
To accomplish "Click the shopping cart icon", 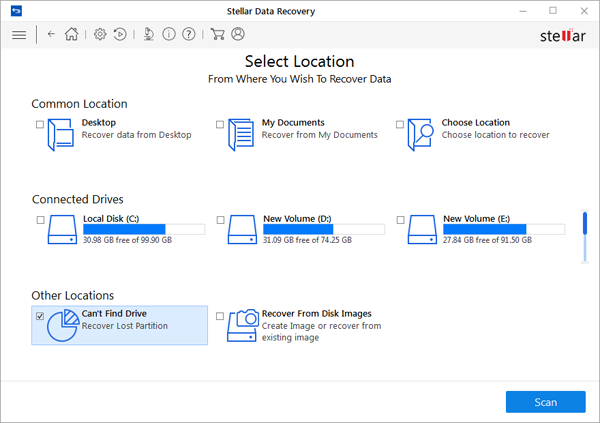I will pyautogui.click(x=217, y=34).
